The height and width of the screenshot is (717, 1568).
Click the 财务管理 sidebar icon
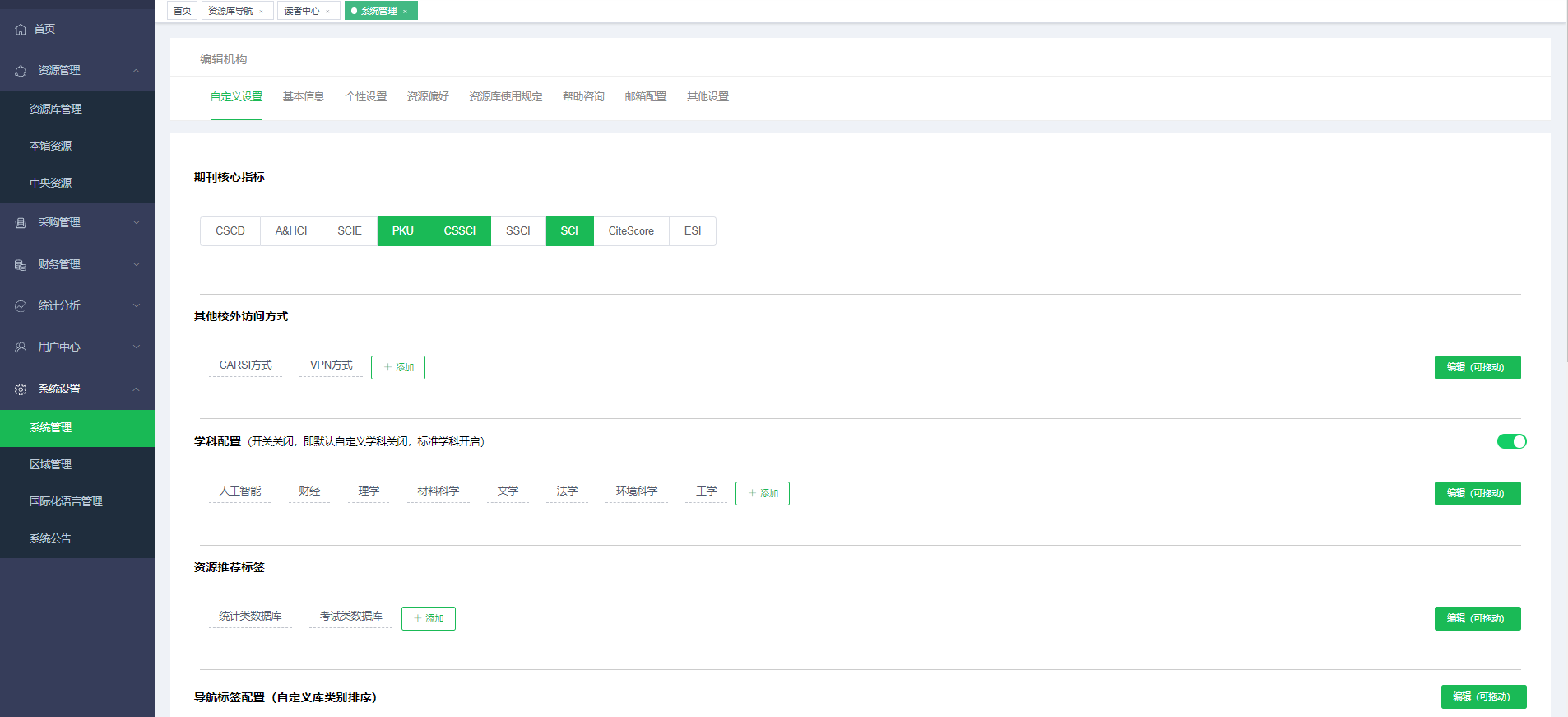(x=21, y=265)
